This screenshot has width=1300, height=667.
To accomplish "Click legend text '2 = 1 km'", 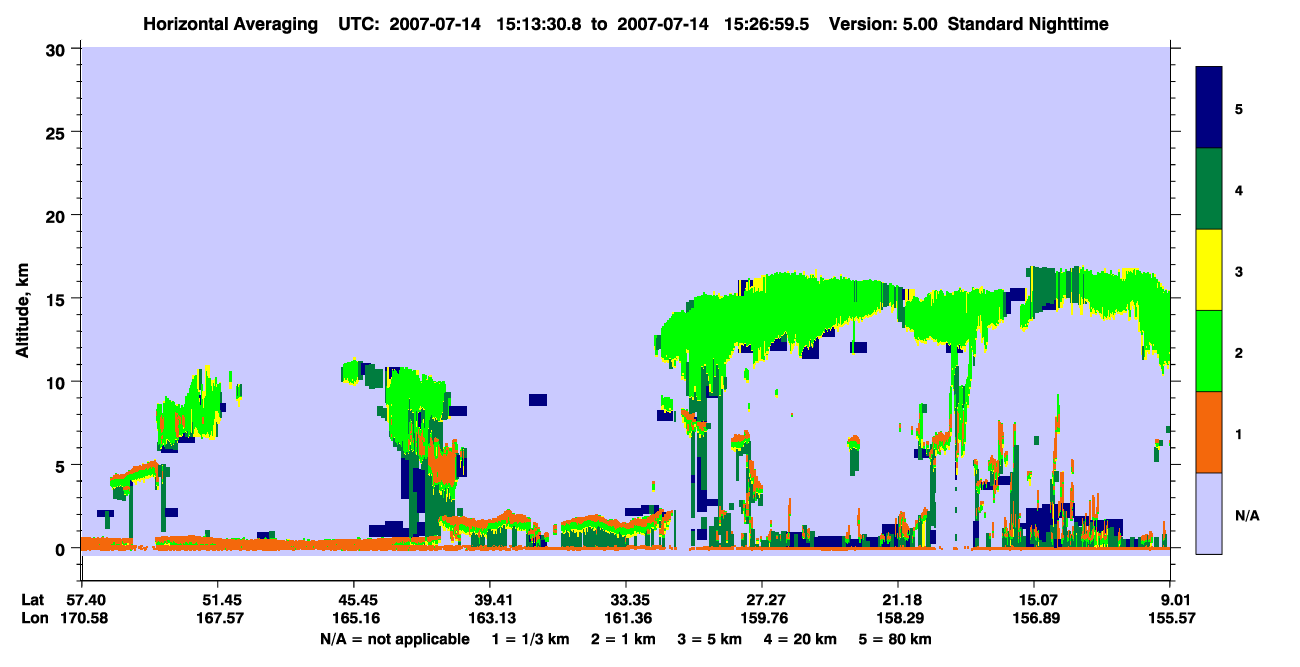I will 623,639.
